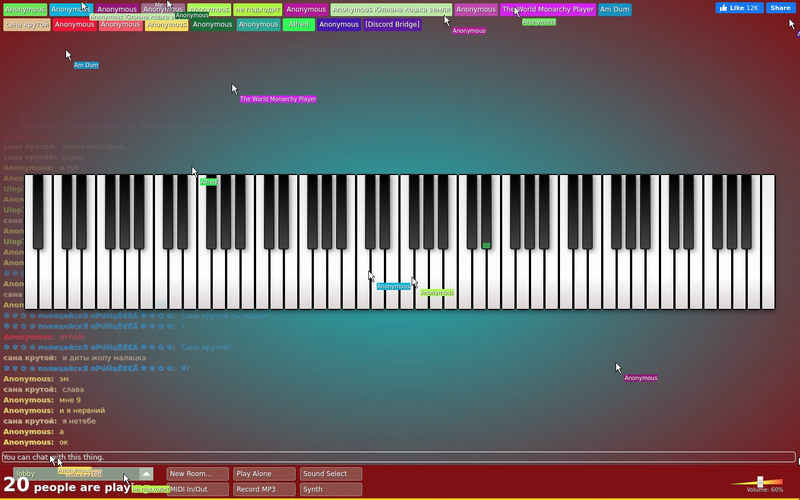The height and width of the screenshot is (500, 800).
Task: Toggle Play Alone mode
Action: coord(264,473)
